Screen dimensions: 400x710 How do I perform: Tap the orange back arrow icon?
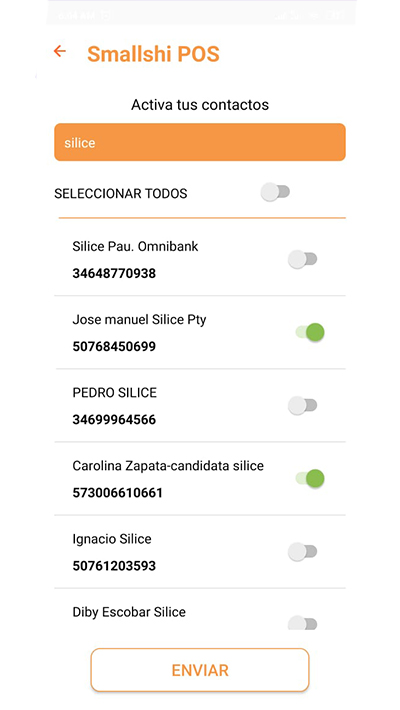[x=60, y=51]
